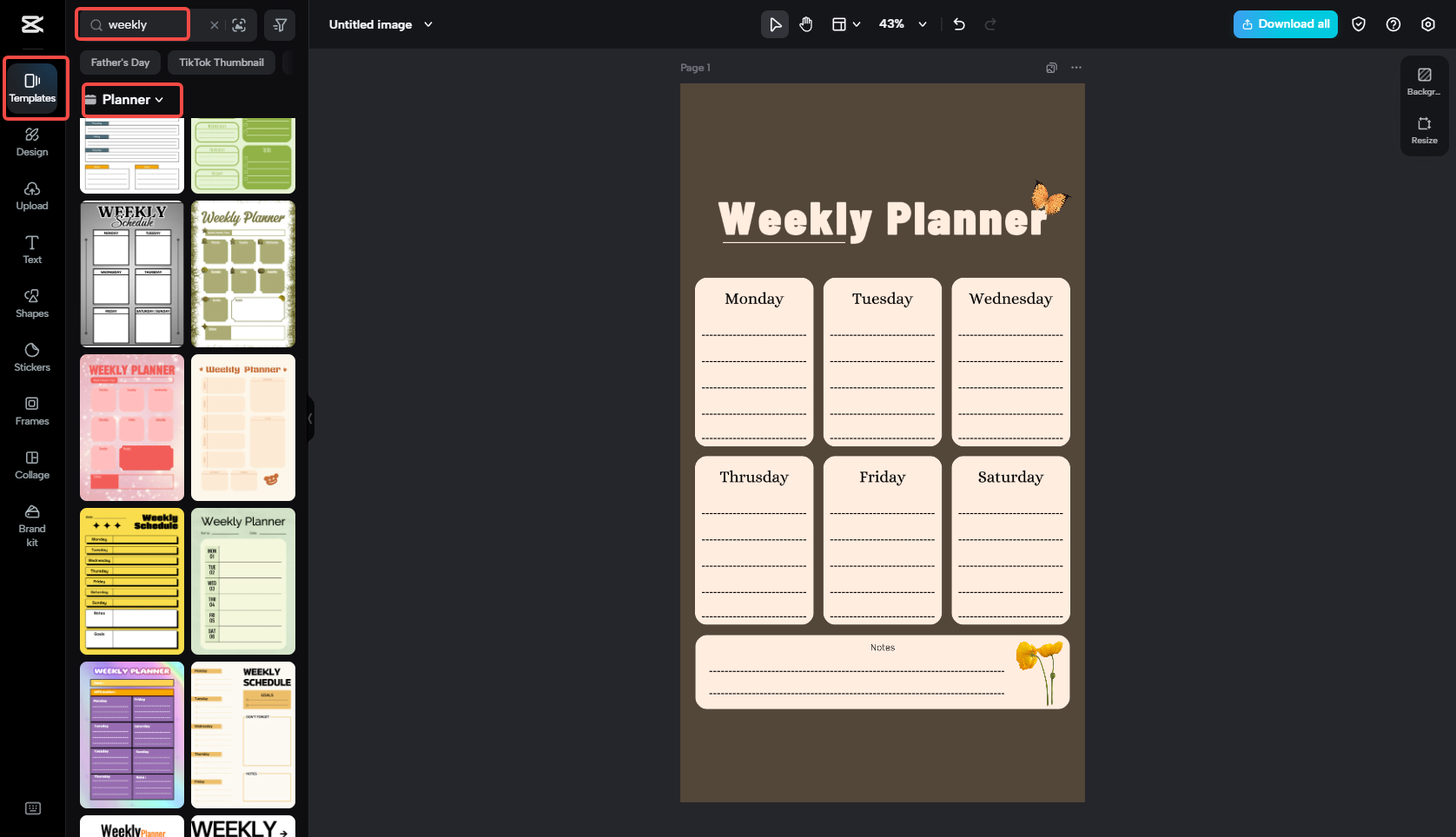
Task: Open the Planner category dropdown
Action: 131,100
